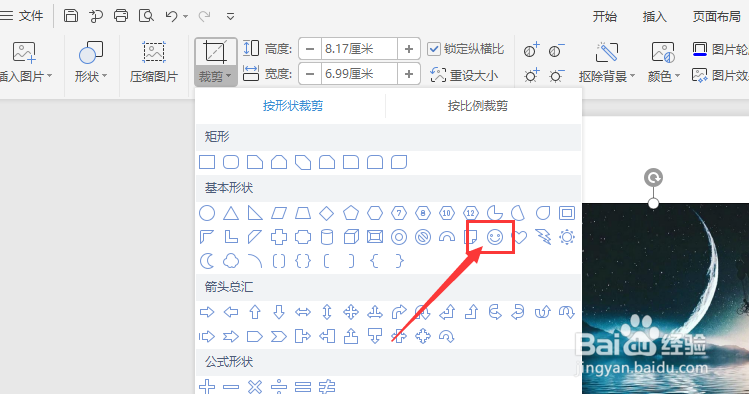Click the increase contrast icon
The width and height of the screenshot is (749, 394).
pos(531,50)
